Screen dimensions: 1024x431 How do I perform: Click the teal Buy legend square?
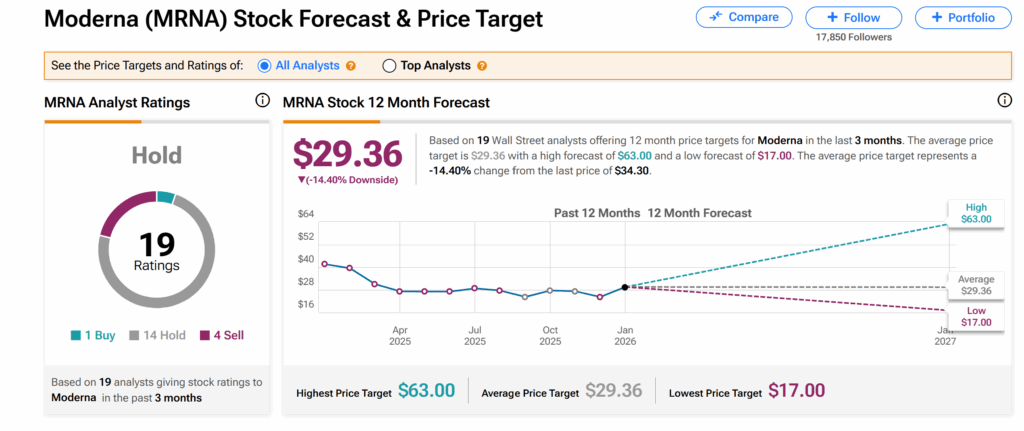point(76,336)
